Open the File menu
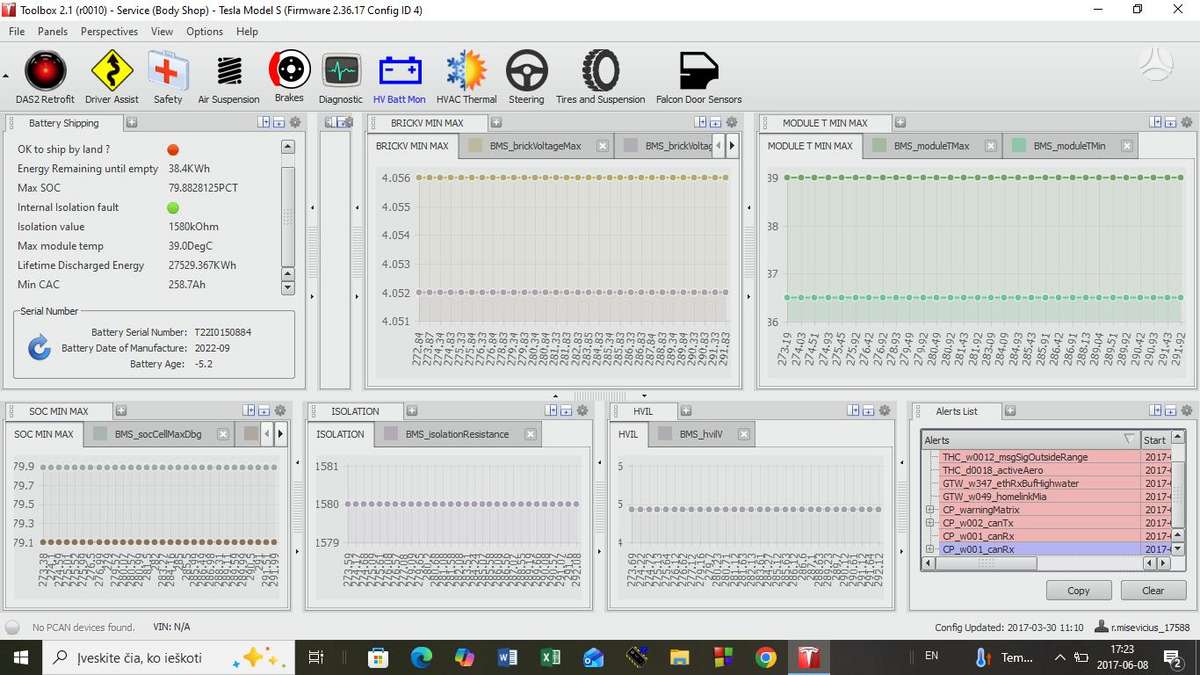 pyautogui.click(x=17, y=31)
